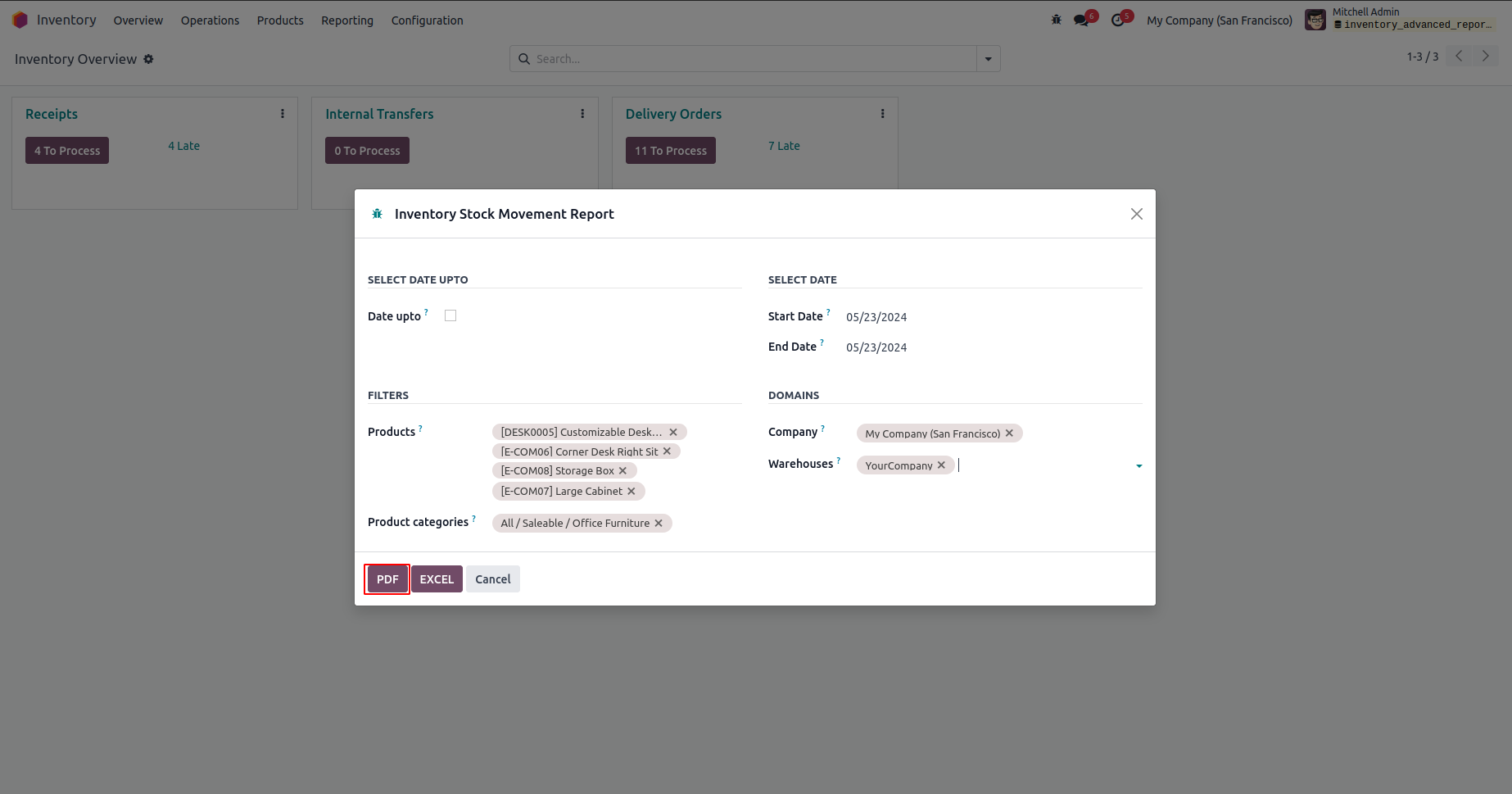
Task: Generate the report as PDF
Action: point(387,579)
